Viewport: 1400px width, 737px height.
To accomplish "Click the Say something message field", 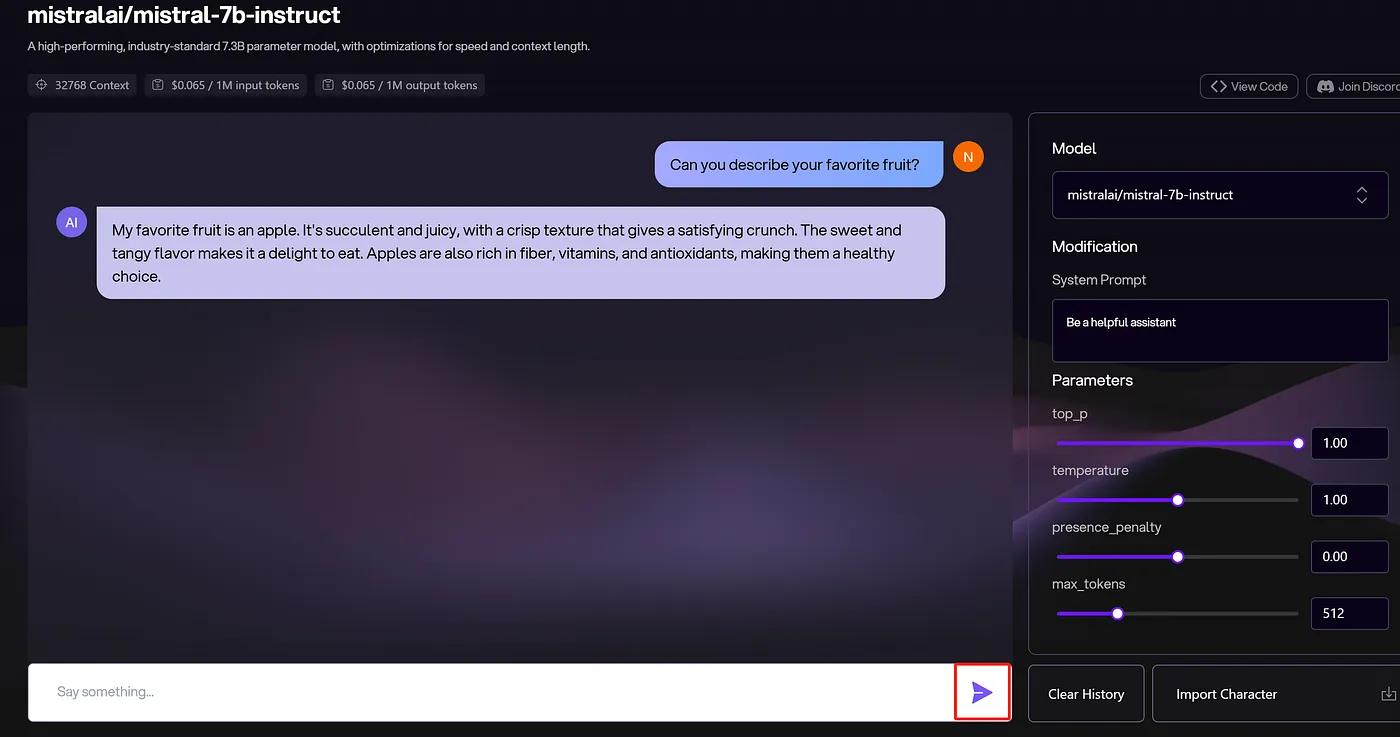I will (491, 692).
